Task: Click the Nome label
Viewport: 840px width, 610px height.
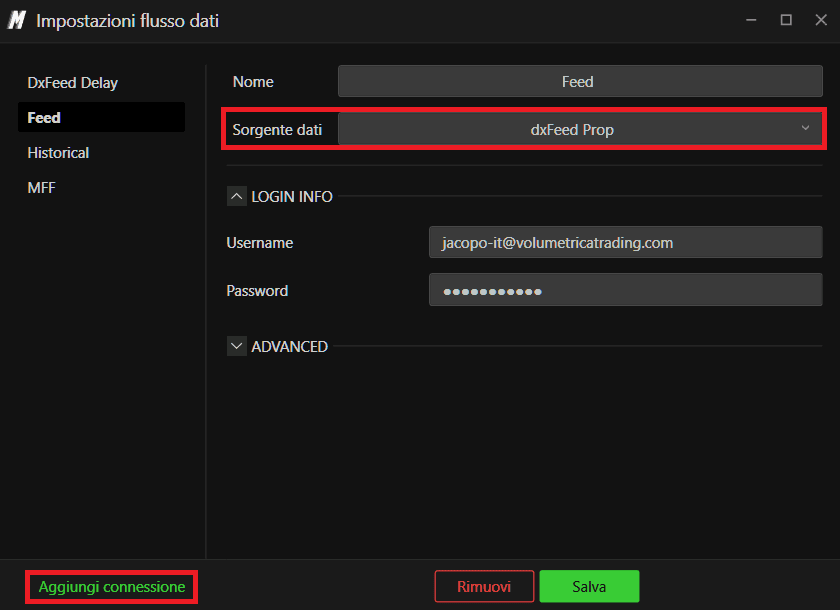Action: 253,81
